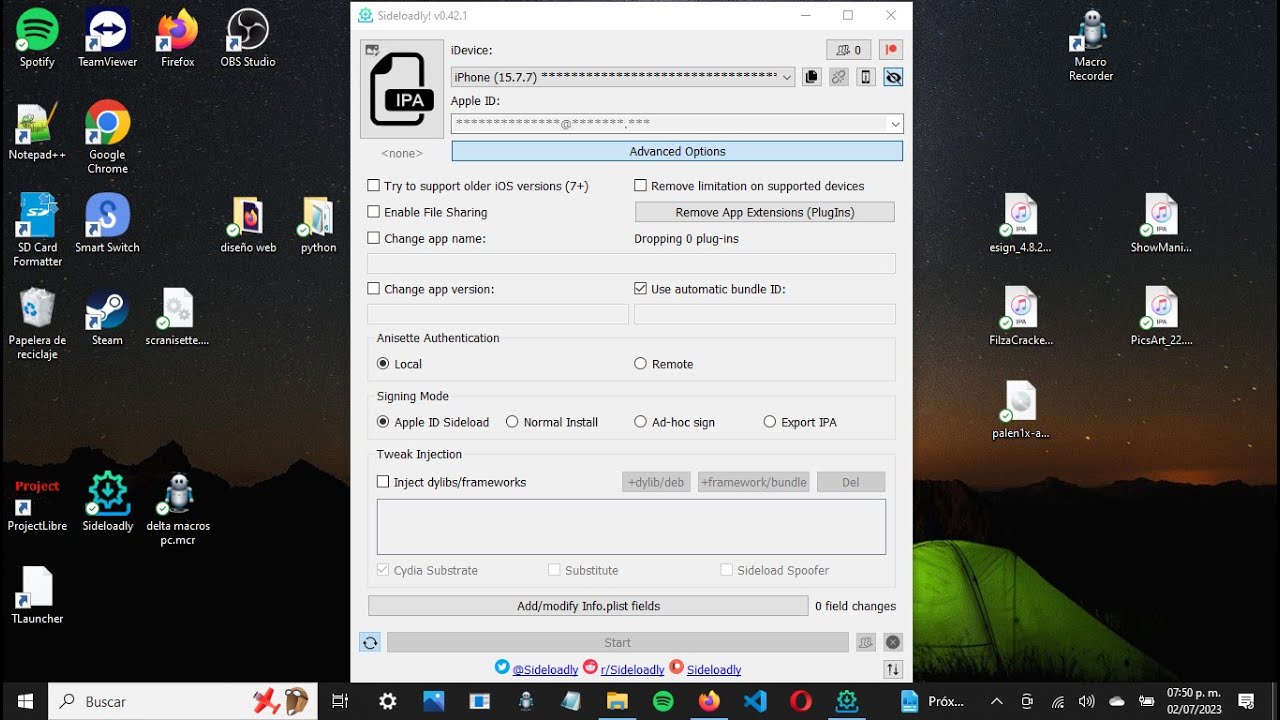
Task: Open File Explorer from taskbar
Action: 617,701
